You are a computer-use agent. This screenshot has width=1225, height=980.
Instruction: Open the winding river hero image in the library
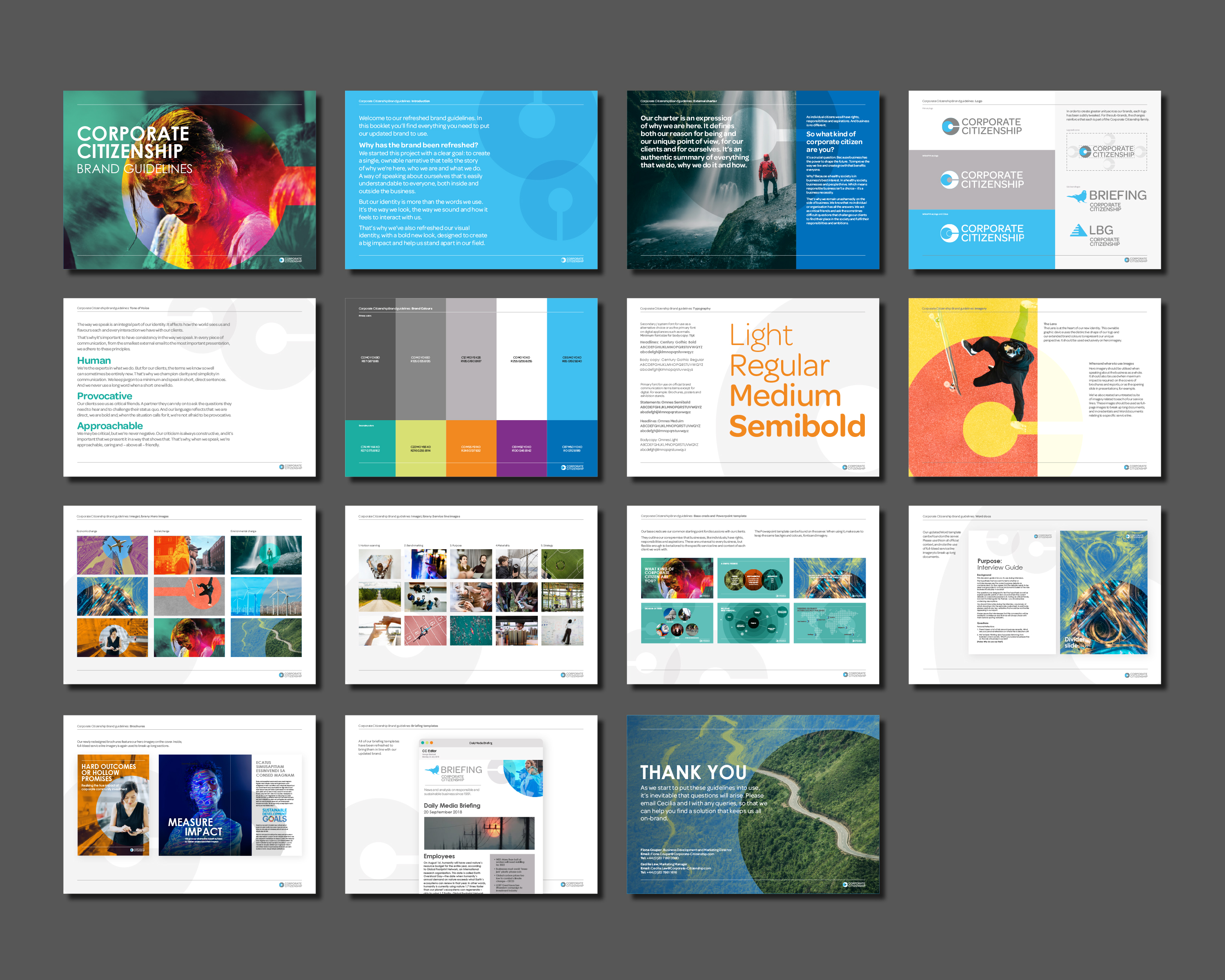(x=266, y=637)
